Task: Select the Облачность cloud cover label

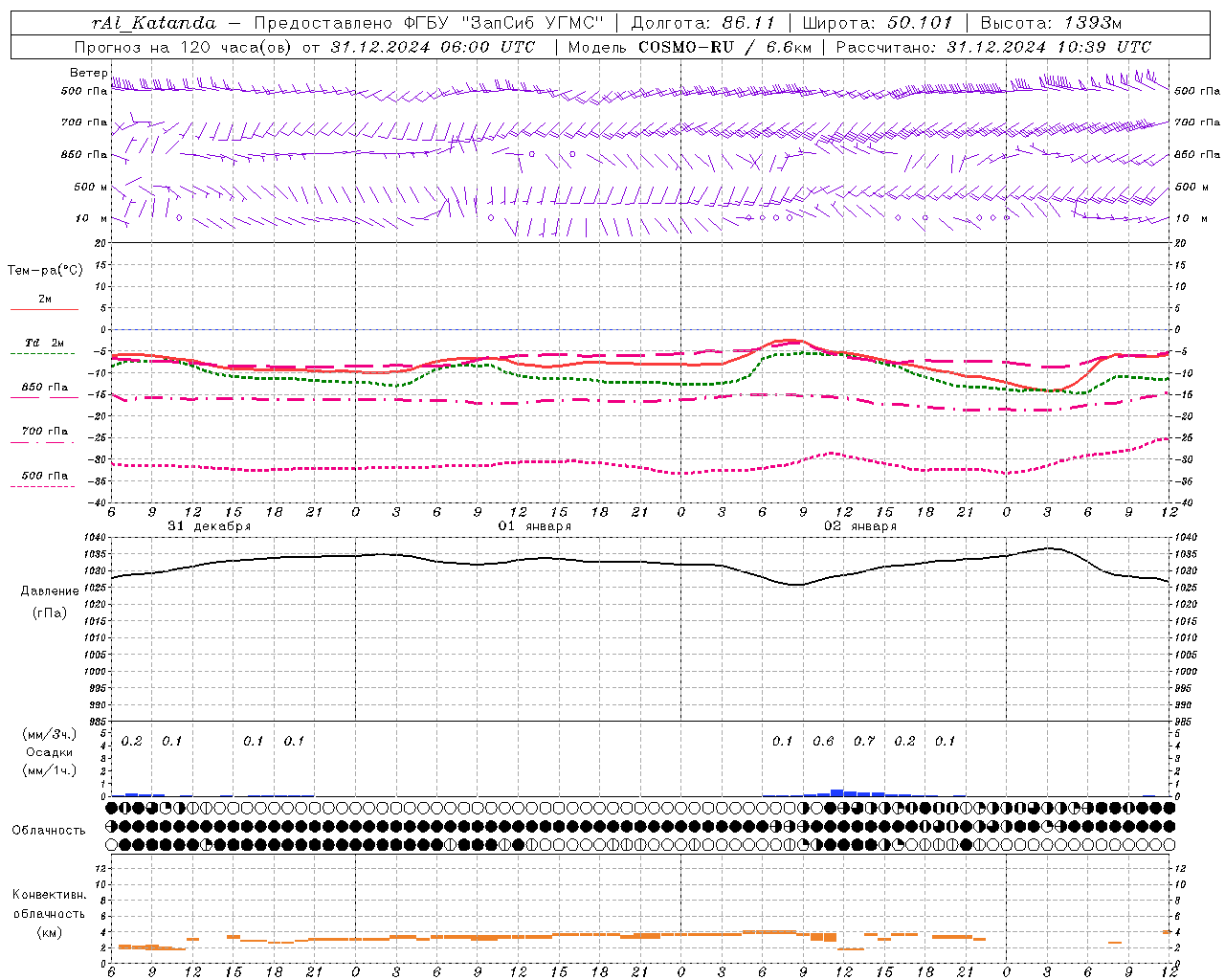Action: (x=49, y=831)
